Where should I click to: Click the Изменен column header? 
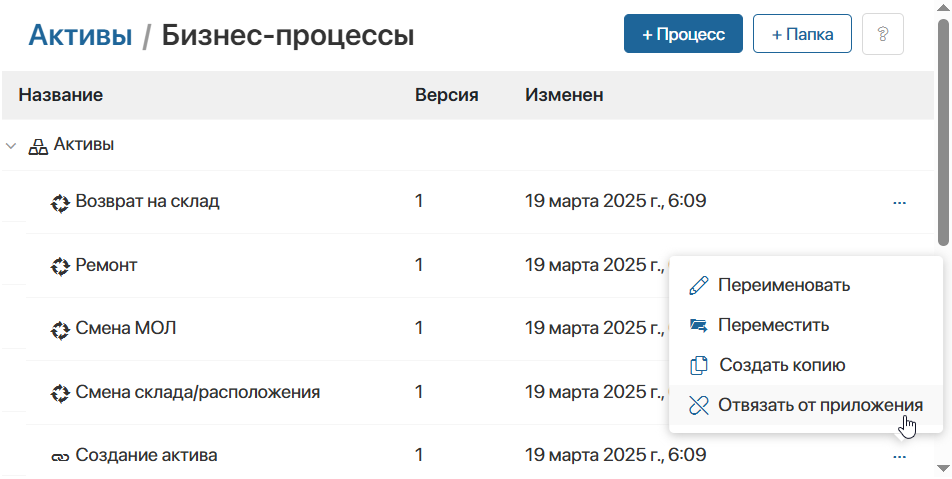click(x=564, y=95)
